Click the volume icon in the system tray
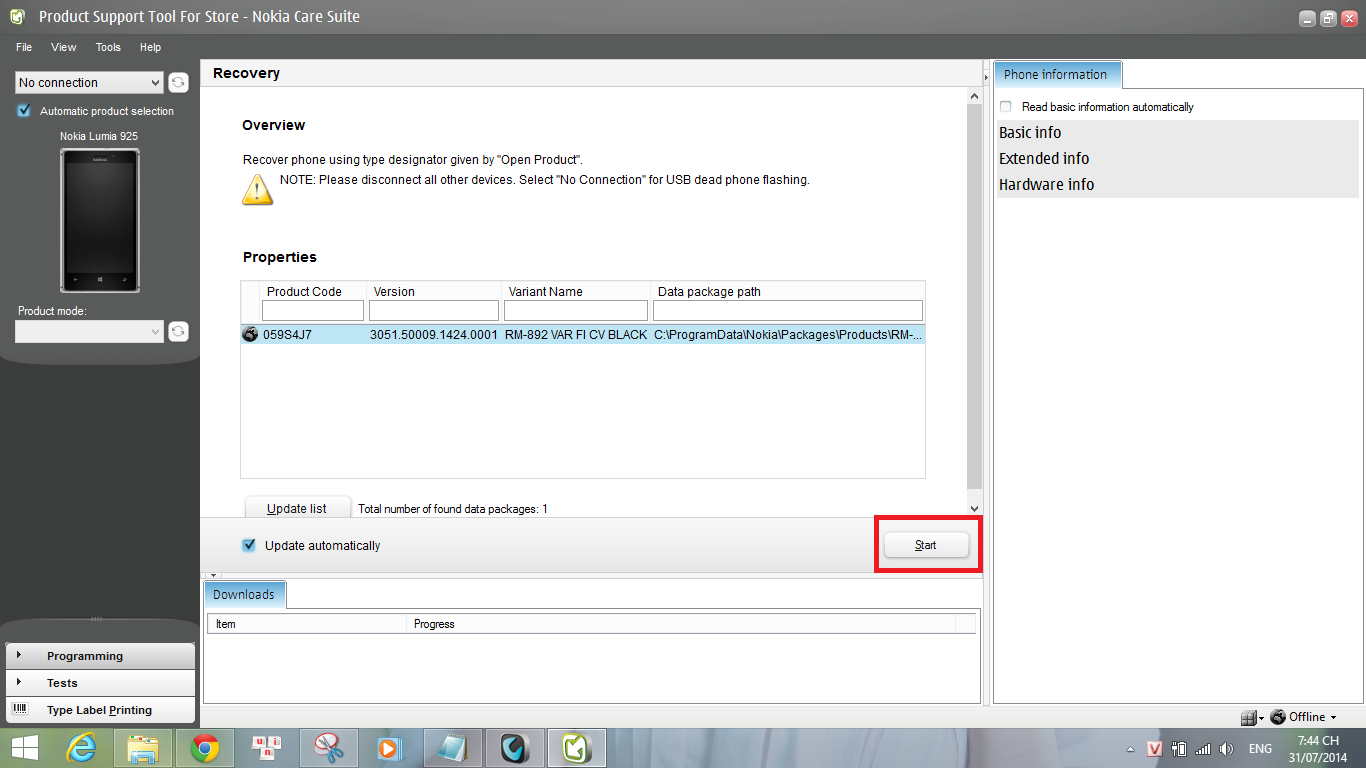This screenshot has width=1366, height=768. [x=1227, y=749]
